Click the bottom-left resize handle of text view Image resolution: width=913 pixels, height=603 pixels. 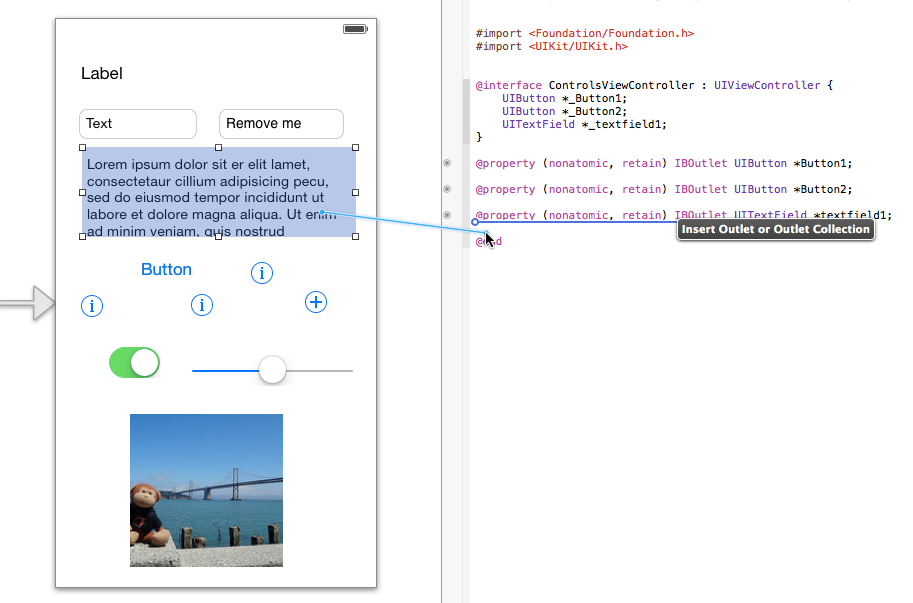pos(82,236)
